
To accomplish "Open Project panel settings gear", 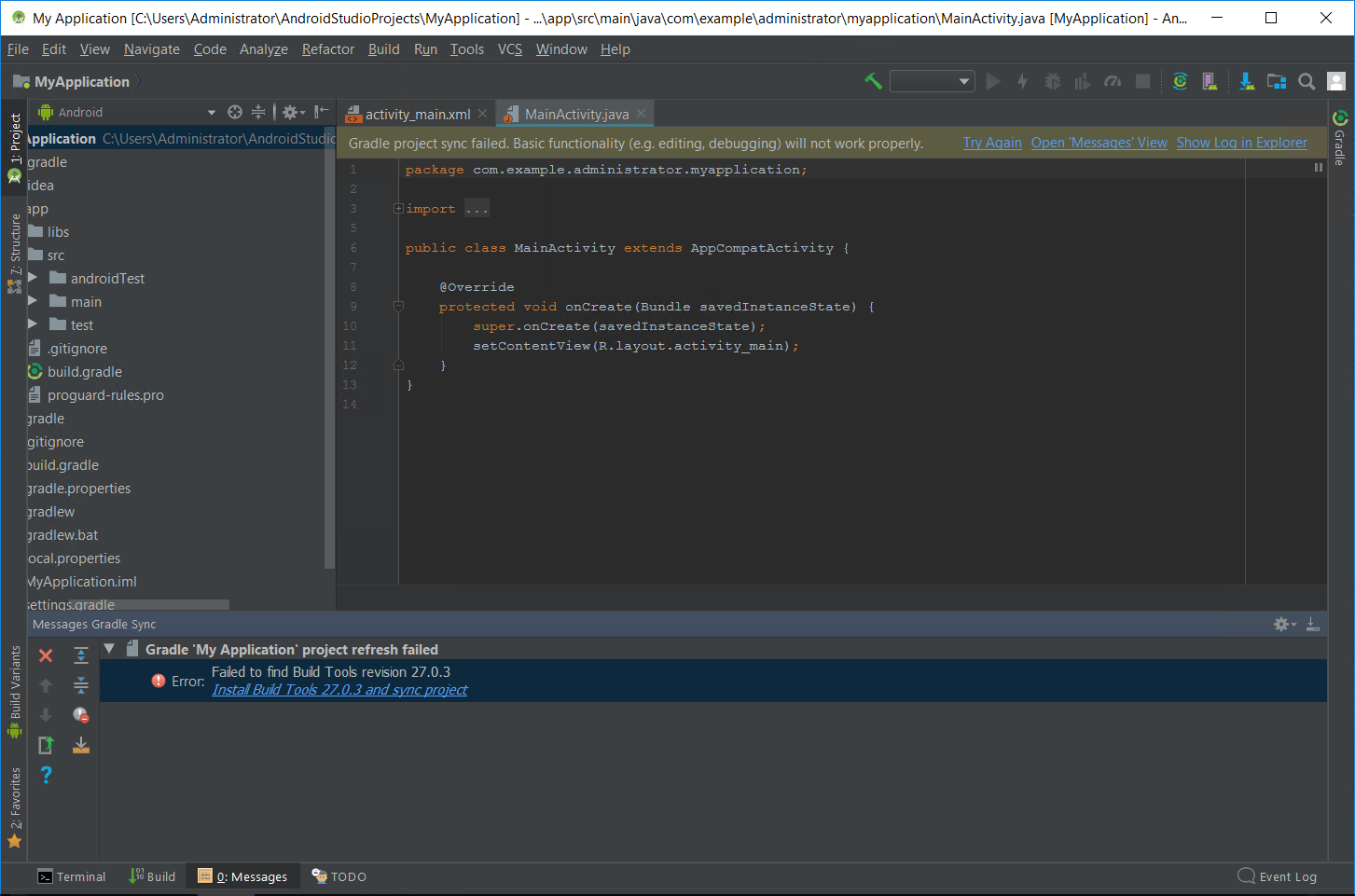I will pos(293,112).
